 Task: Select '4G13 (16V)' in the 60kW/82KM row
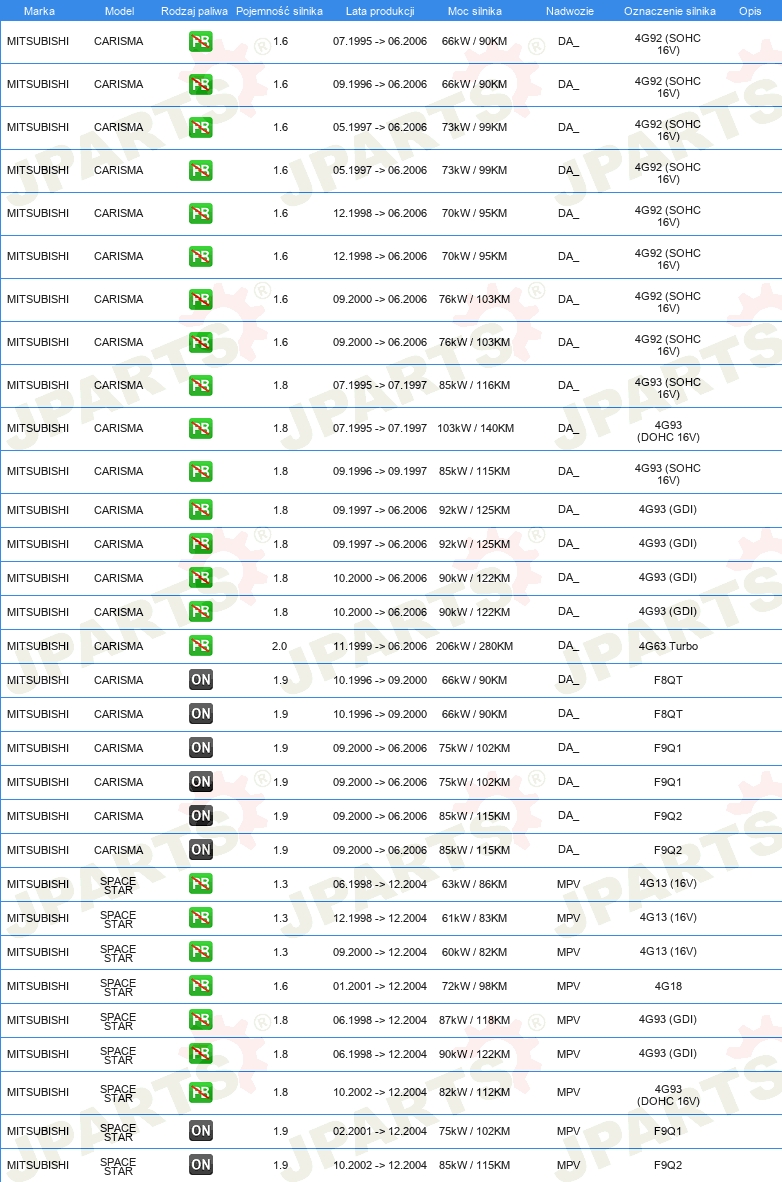668,951
